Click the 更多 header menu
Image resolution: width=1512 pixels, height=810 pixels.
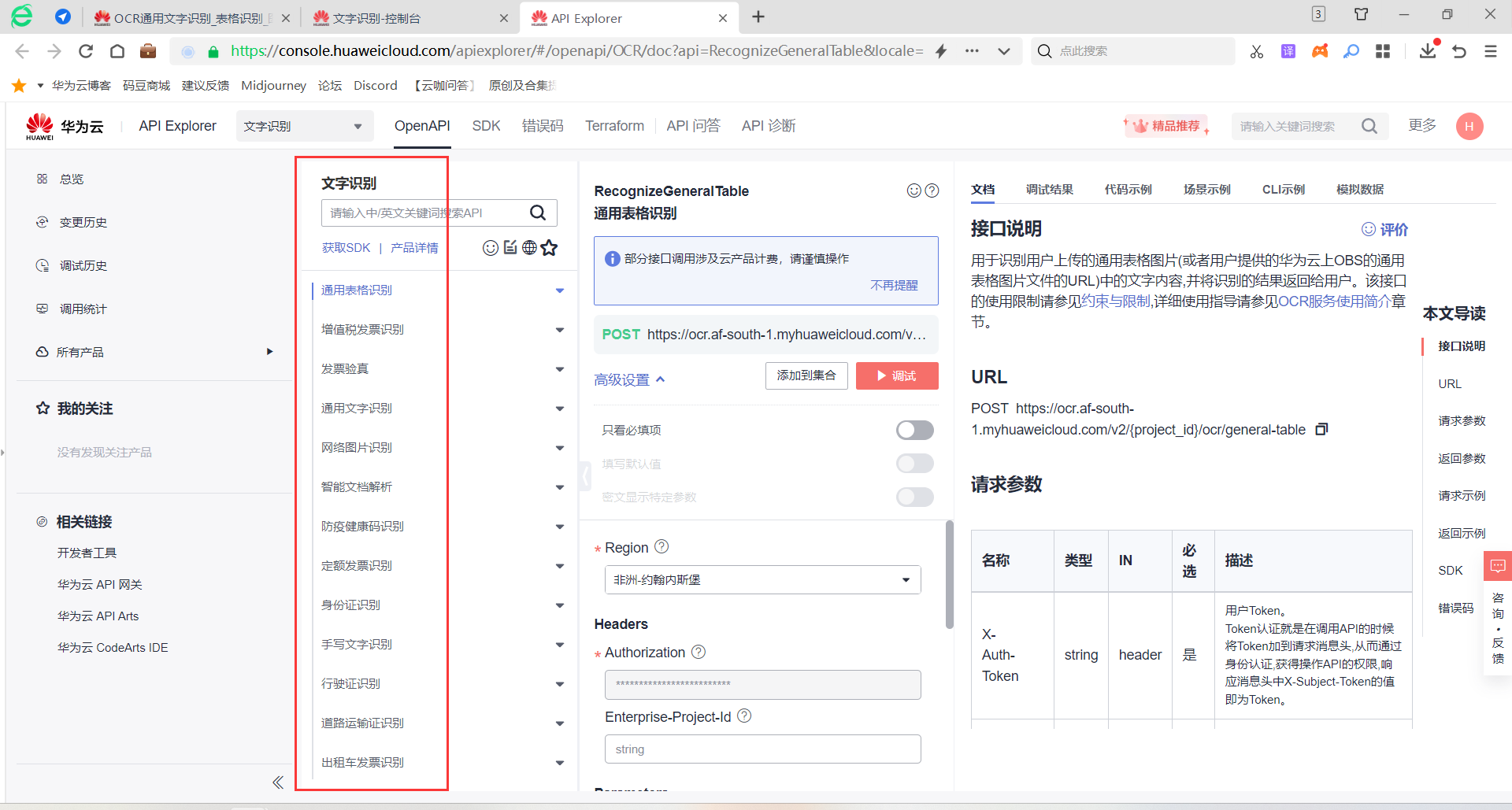1422,126
